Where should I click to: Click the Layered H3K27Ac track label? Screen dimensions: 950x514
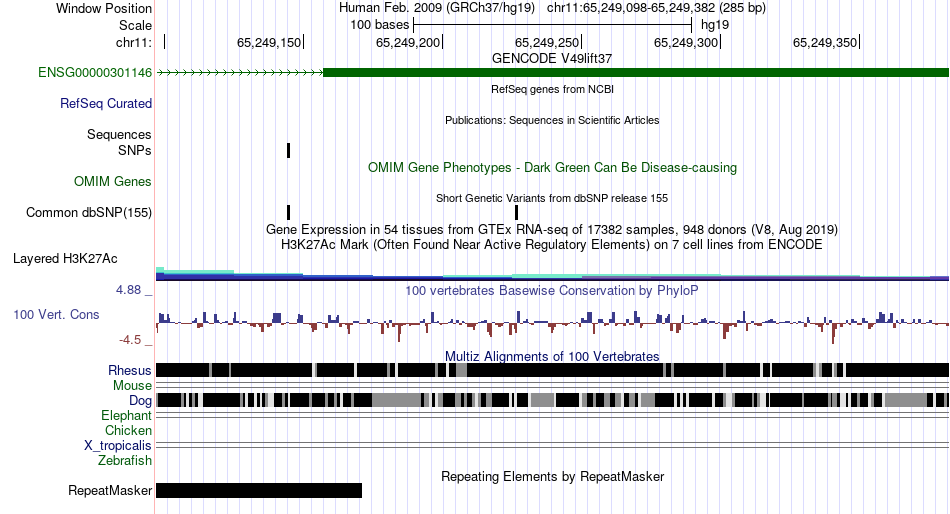pos(65,259)
